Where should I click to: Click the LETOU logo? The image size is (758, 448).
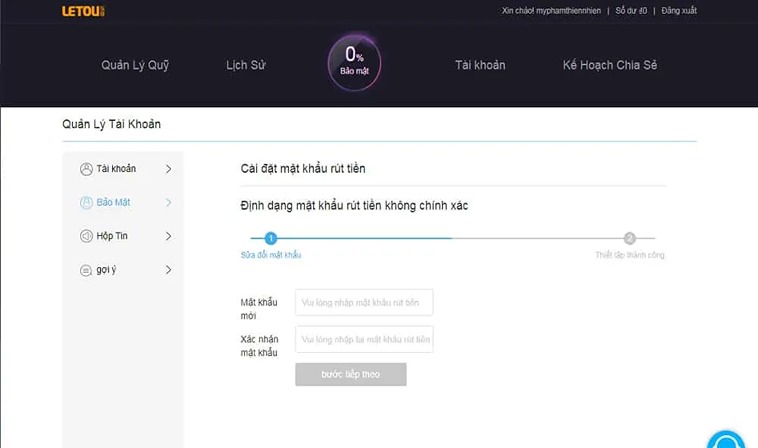(83, 11)
